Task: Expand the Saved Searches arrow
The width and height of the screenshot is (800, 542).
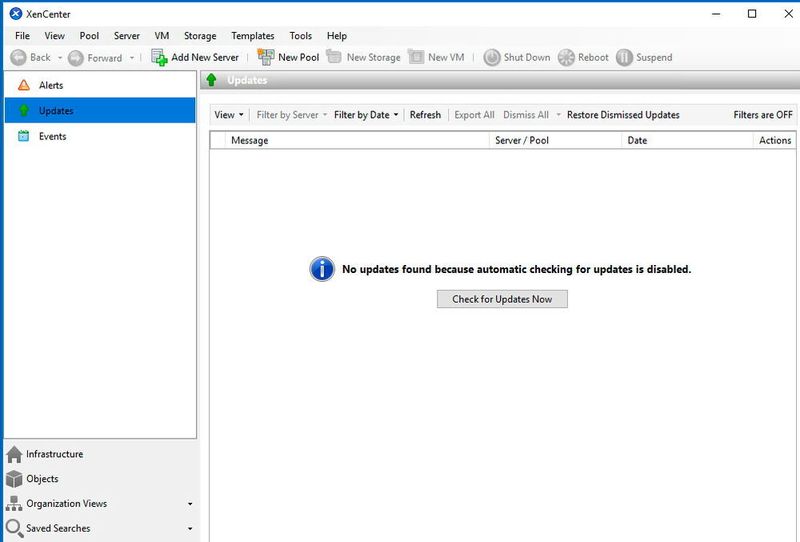Action: [x=190, y=528]
